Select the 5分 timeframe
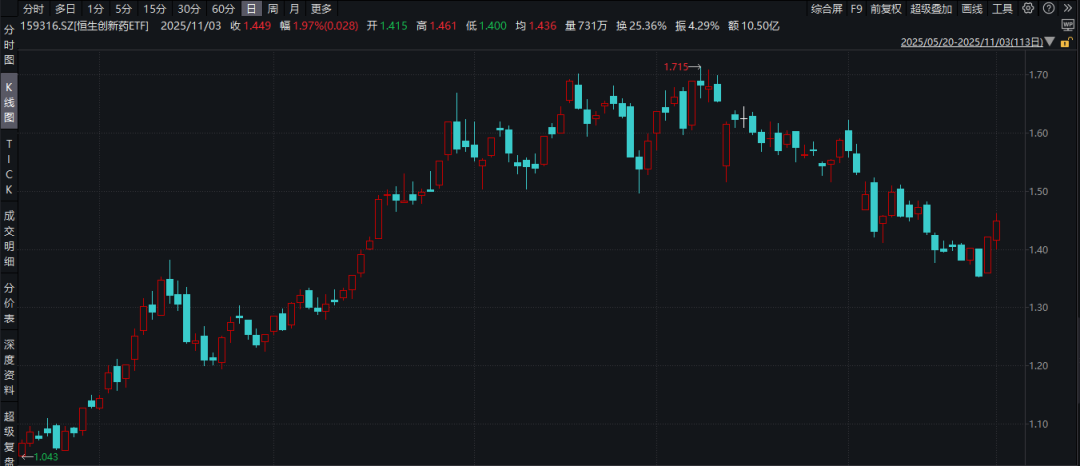 (x=122, y=9)
